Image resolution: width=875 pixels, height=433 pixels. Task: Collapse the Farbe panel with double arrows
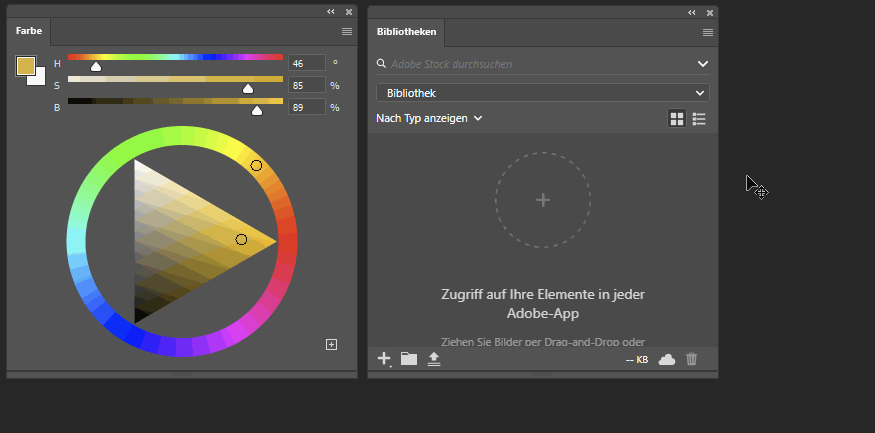[331, 12]
